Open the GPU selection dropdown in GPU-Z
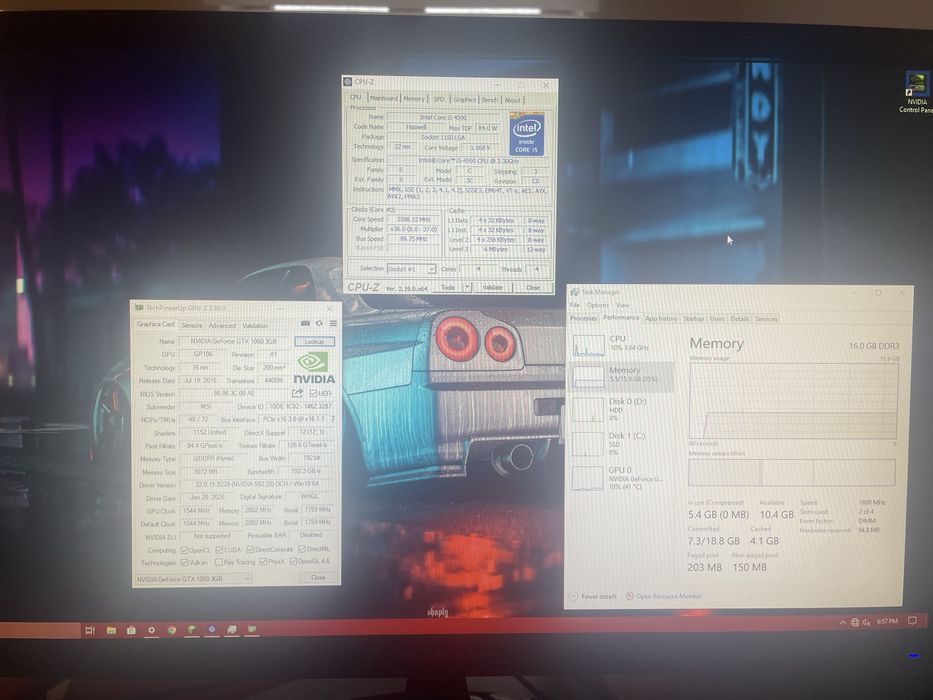The image size is (933, 700). coord(193,579)
